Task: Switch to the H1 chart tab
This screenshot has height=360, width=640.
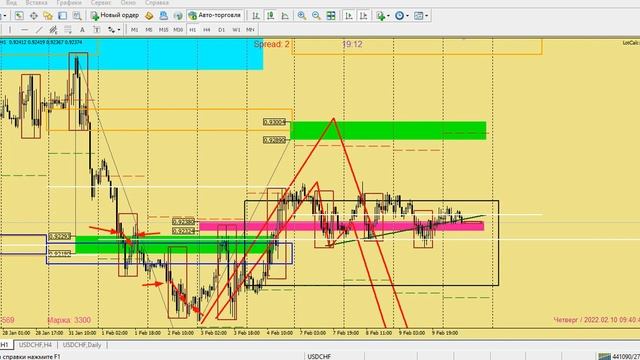Action: pyautogui.click(x=6, y=345)
